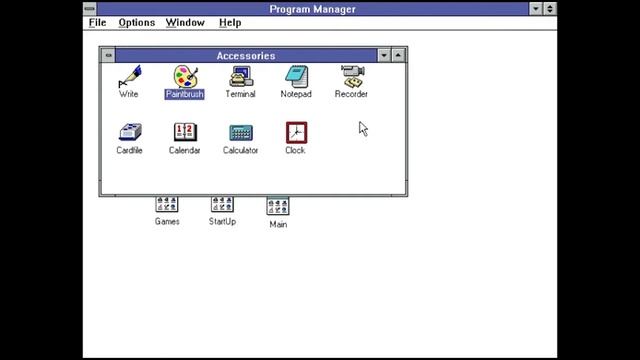Screen dimensions: 640x360
Task: Click the StartUp label text
Action: pos(222,221)
